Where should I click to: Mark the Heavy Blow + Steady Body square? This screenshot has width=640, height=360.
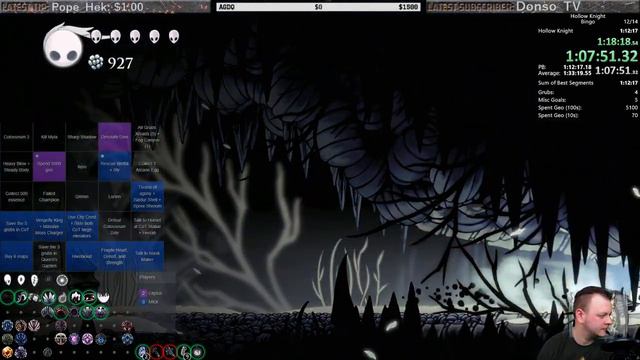click(16, 167)
